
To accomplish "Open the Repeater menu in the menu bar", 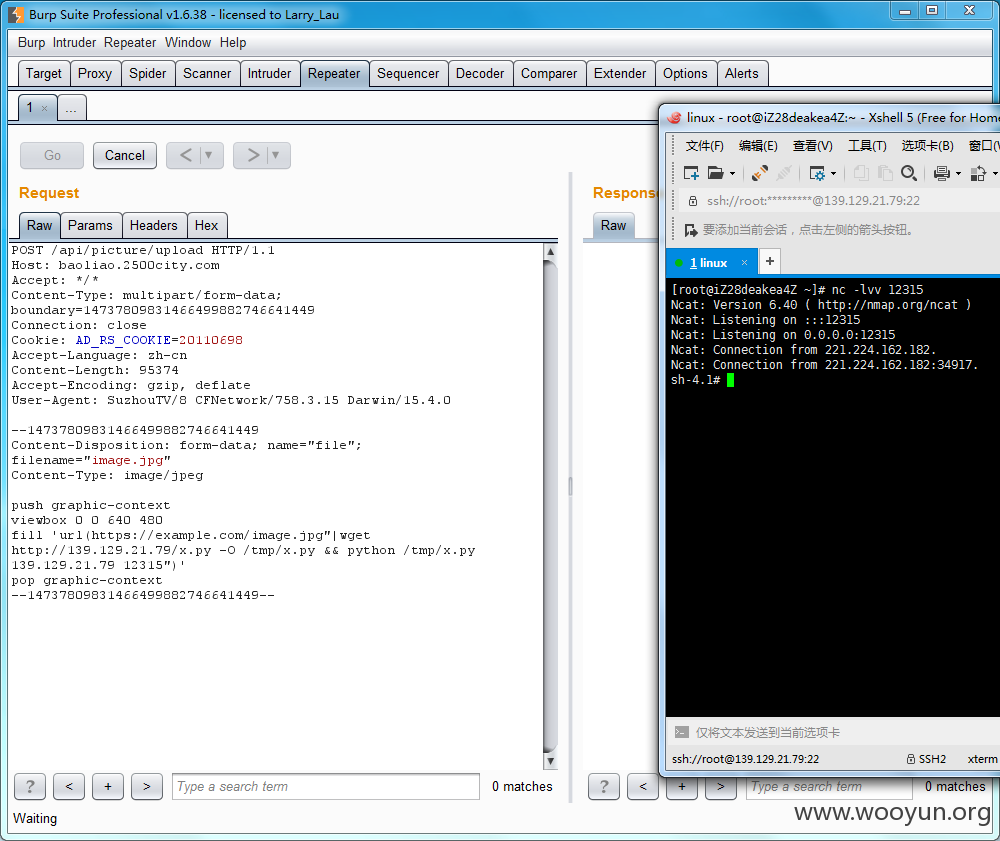I will (x=130, y=43).
